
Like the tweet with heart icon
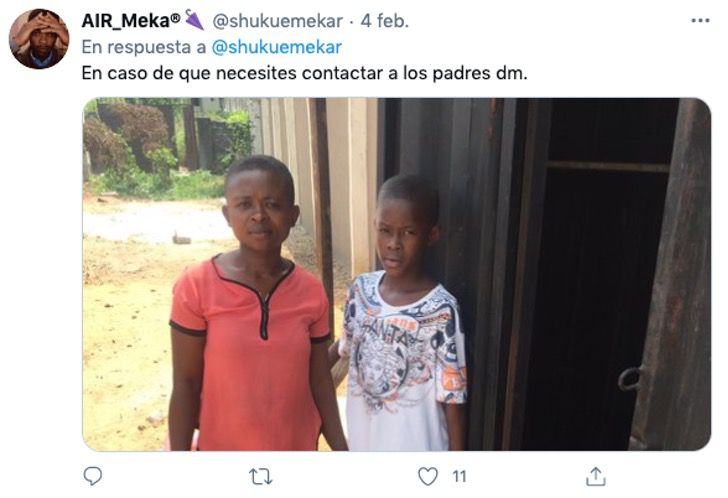point(428,477)
